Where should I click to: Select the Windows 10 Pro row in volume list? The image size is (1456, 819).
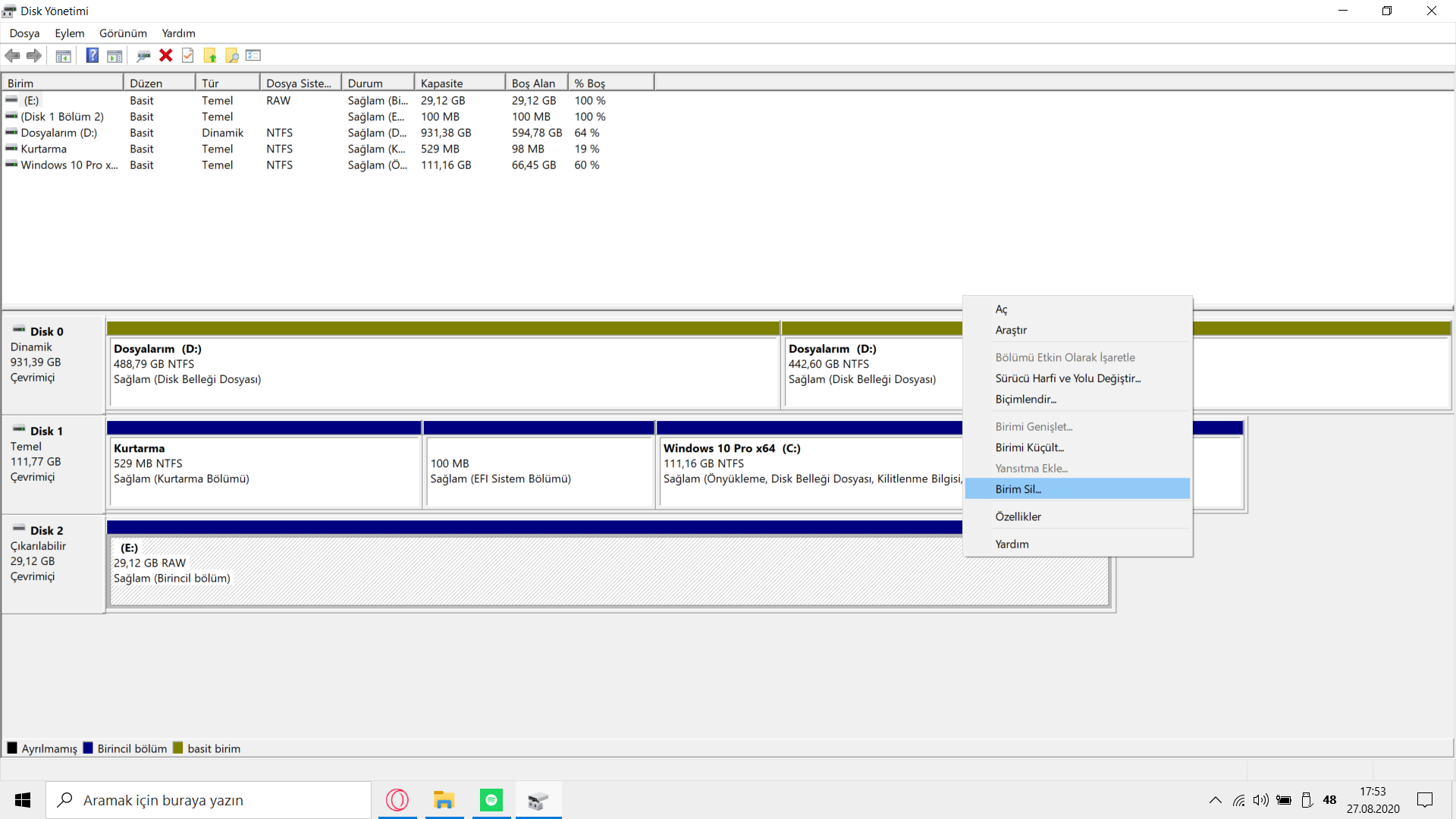[69, 165]
